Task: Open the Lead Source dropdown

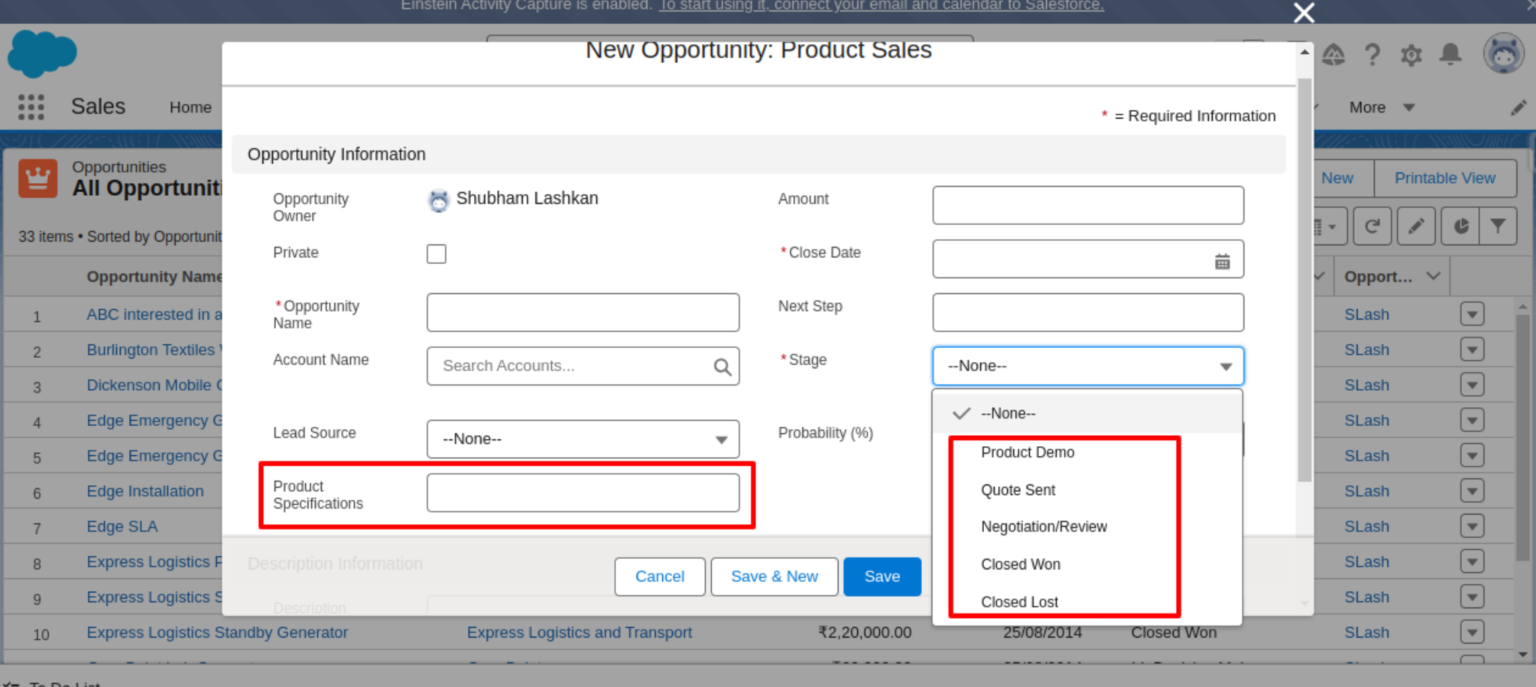Action: click(583, 439)
